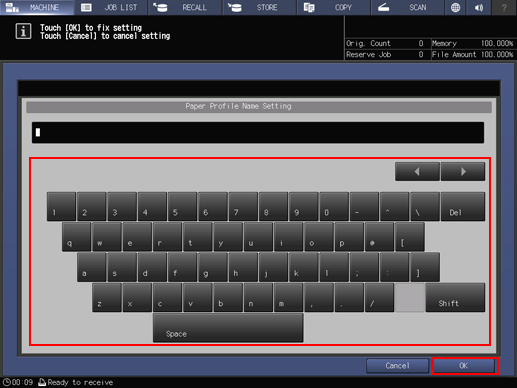Switch to the RECALL tab
The image size is (517, 388).
185,7
